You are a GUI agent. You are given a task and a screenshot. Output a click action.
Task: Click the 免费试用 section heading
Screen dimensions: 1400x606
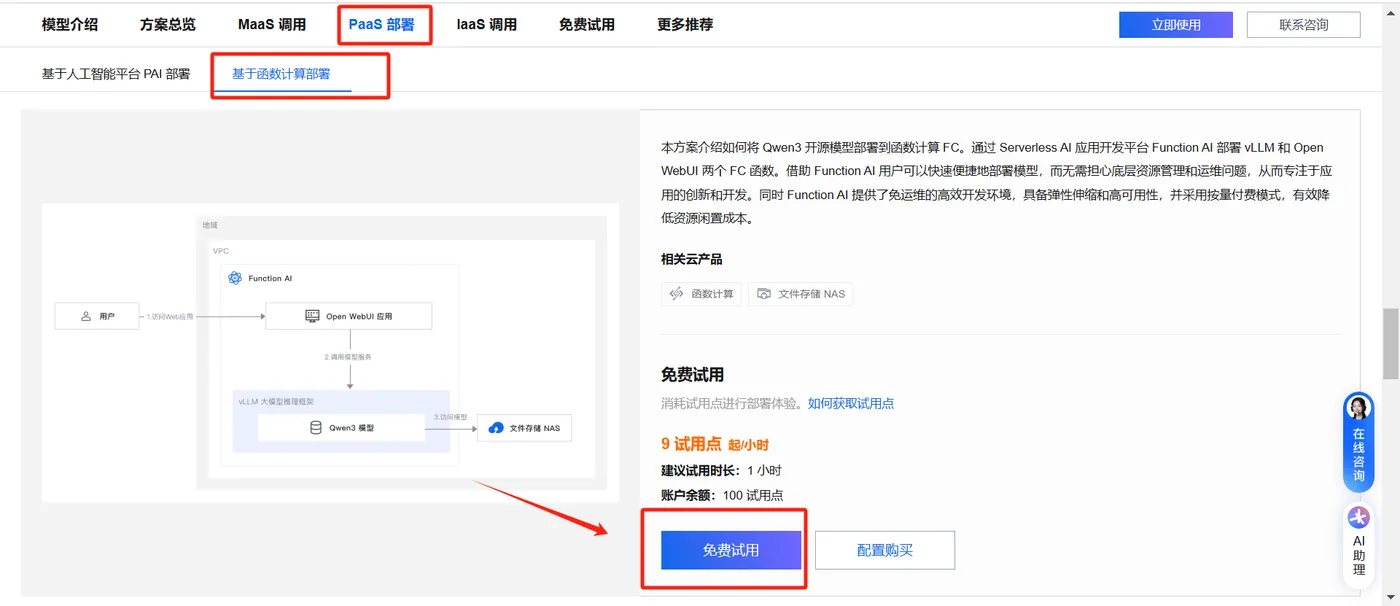click(x=692, y=375)
